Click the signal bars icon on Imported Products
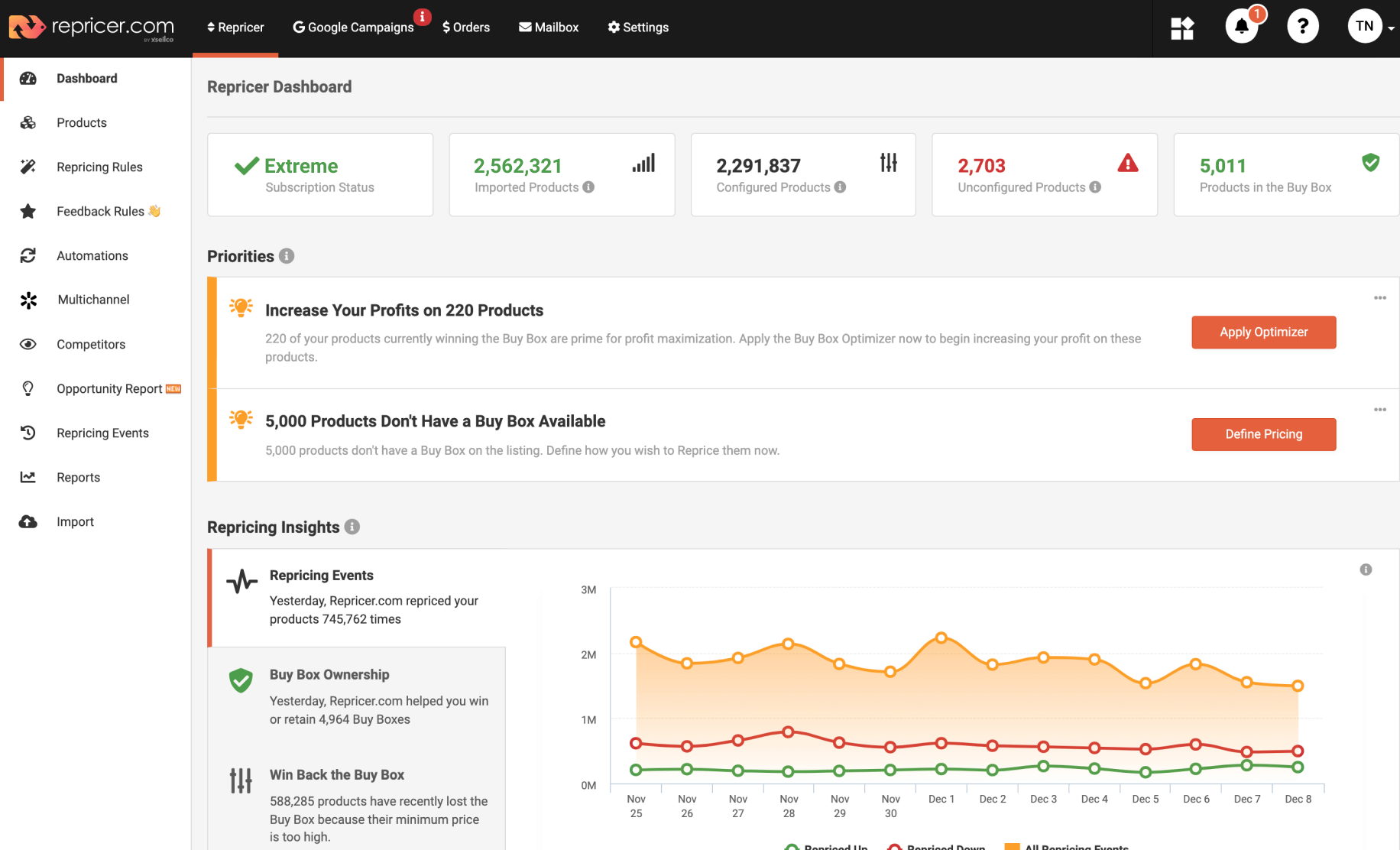1400x850 pixels. click(x=644, y=163)
